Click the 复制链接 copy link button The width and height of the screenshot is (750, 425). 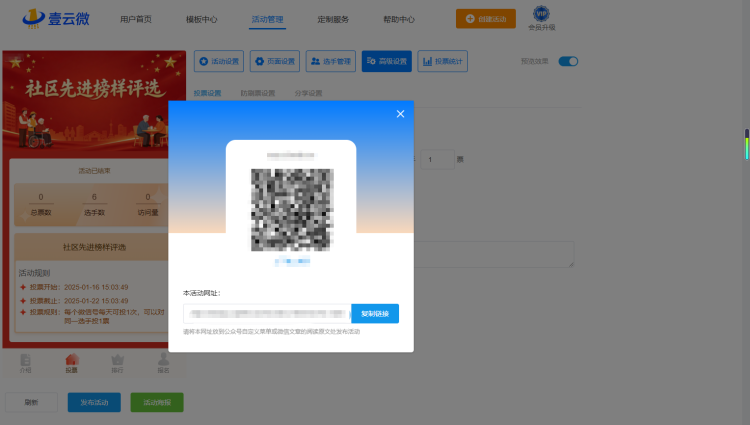coord(375,314)
